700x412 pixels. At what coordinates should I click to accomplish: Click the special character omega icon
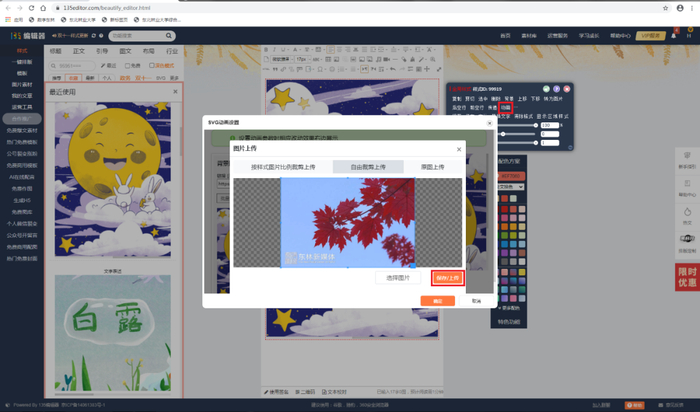(x=320, y=69)
